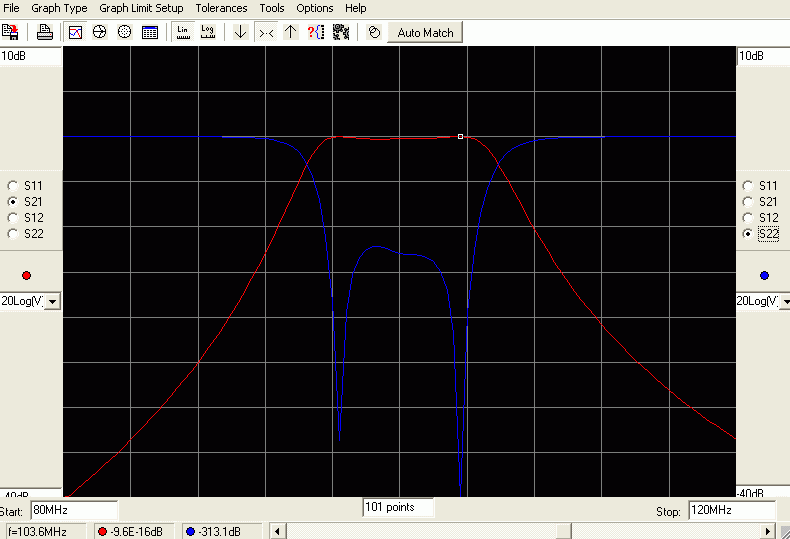
Task: Click the down arrow toolbar icon
Action: point(240,32)
